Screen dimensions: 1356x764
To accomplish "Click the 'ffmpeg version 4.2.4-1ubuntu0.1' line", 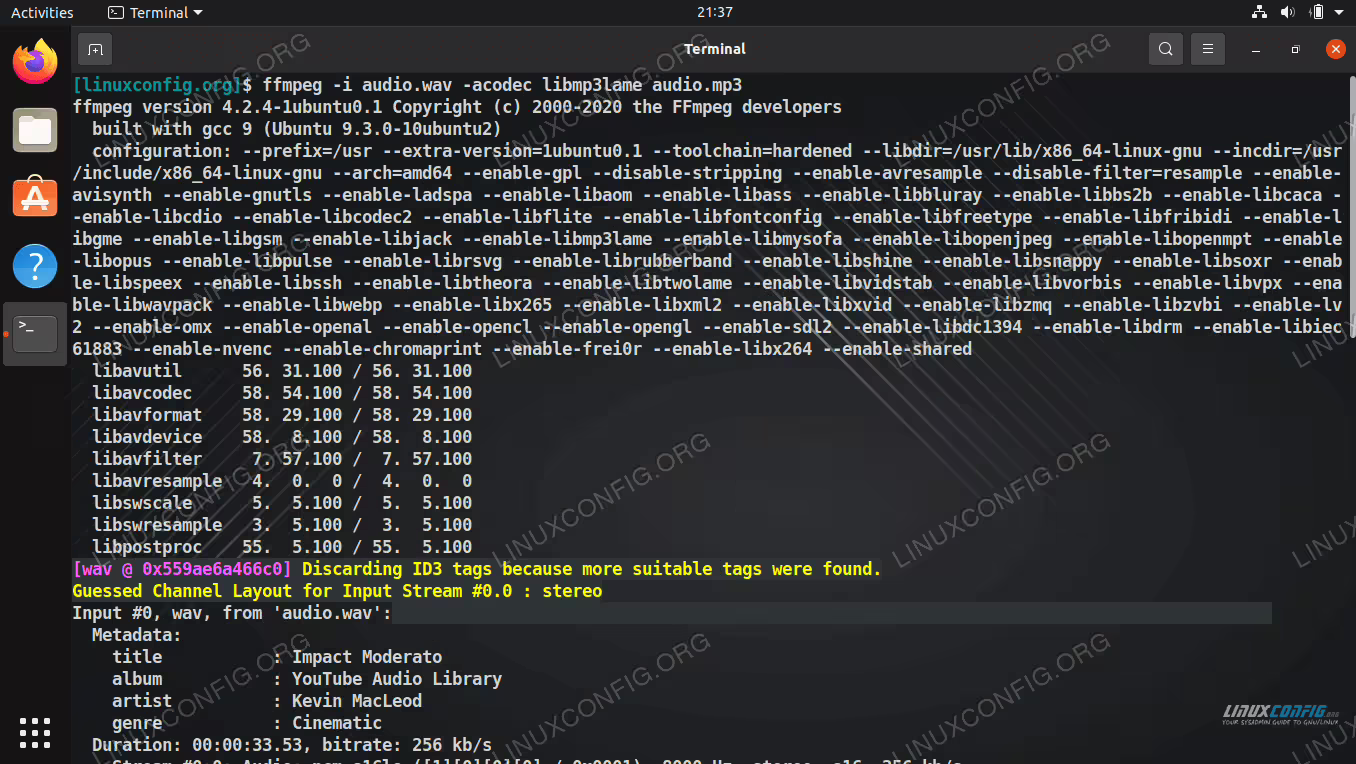I will [457, 107].
